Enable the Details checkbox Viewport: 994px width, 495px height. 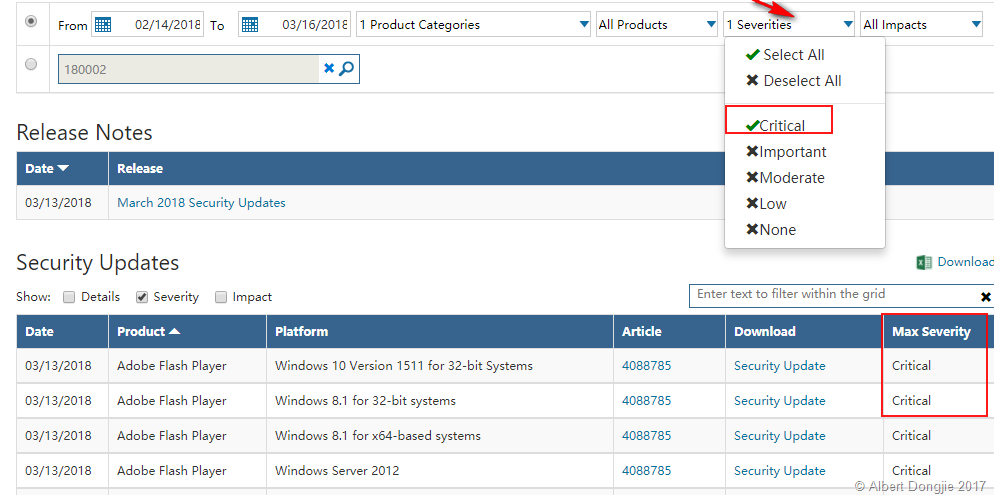click(69, 297)
